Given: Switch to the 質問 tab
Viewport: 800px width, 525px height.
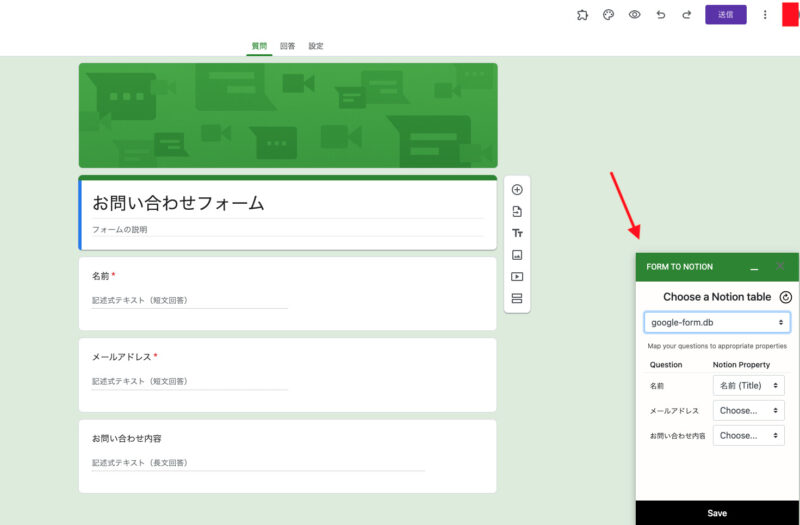Looking at the screenshot, I should (x=259, y=46).
